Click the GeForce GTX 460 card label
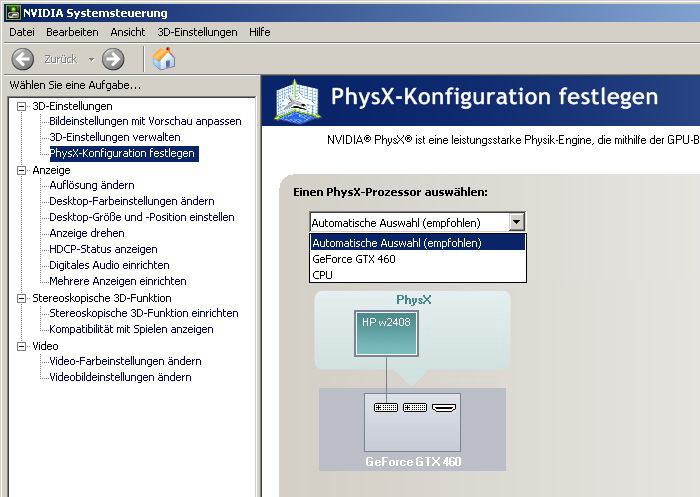The height and width of the screenshot is (497, 700). [413, 462]
